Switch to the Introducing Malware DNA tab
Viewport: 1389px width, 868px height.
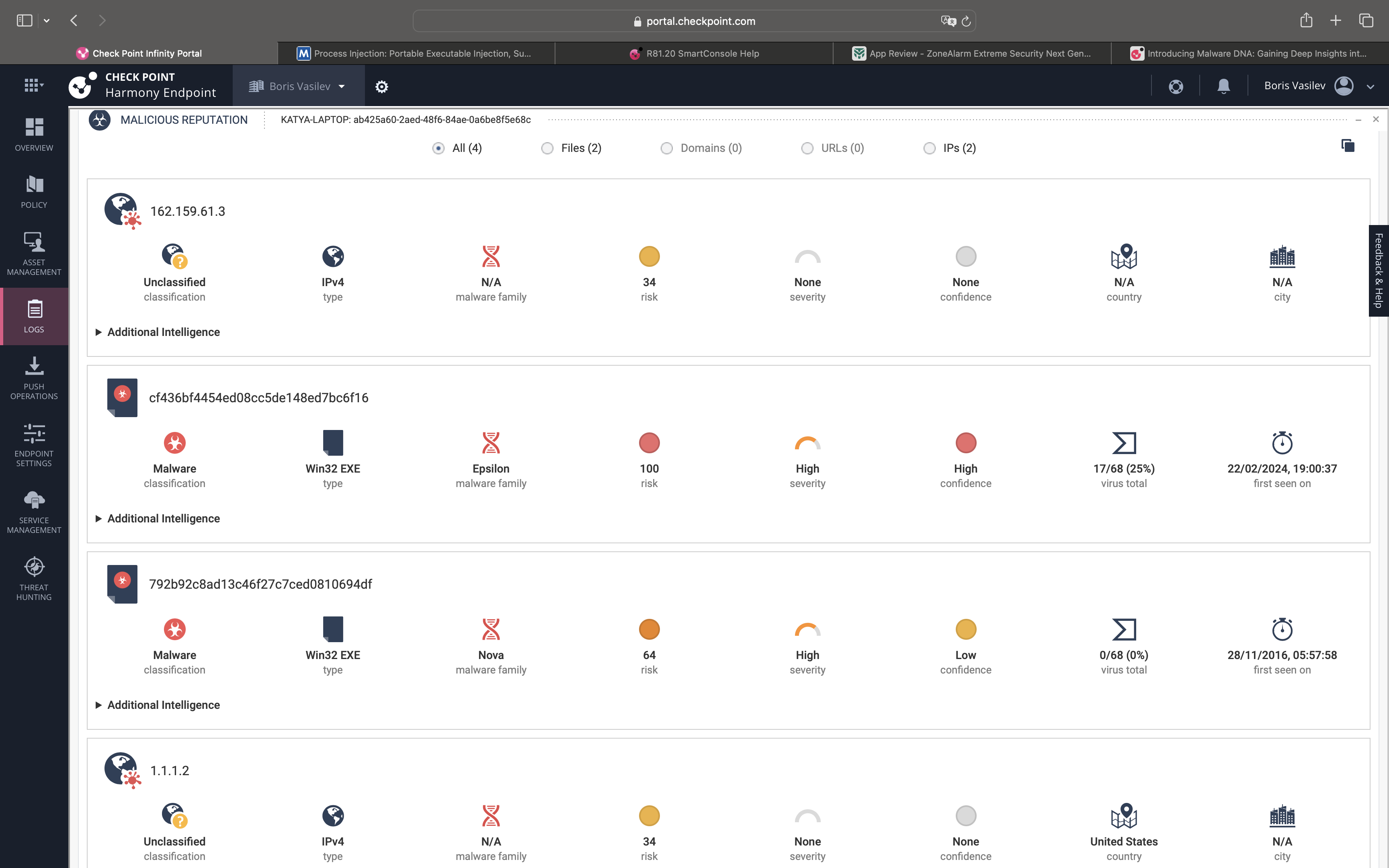(1250, 53)
